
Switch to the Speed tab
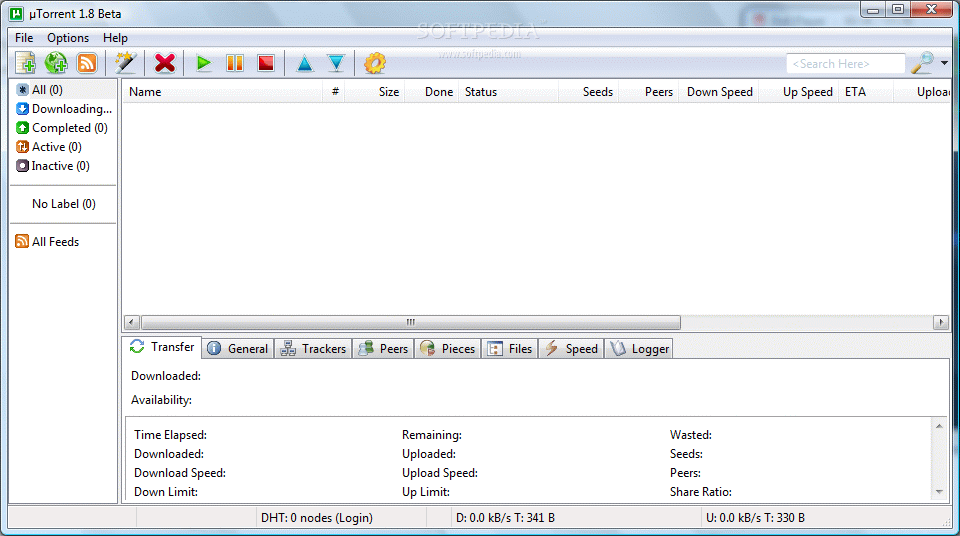571,349
